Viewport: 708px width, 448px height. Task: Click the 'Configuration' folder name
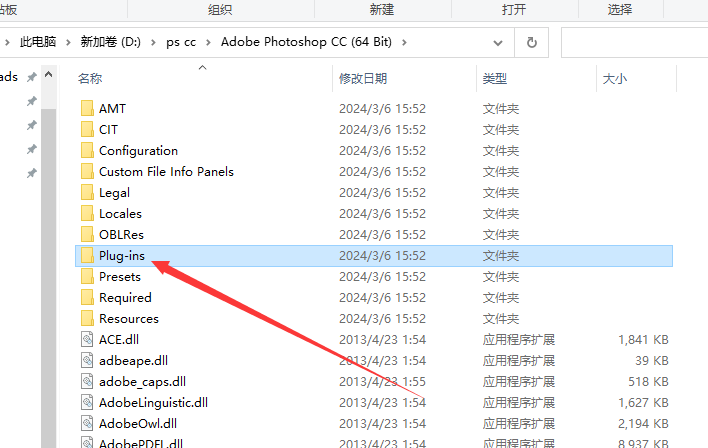tap(138, 151)
